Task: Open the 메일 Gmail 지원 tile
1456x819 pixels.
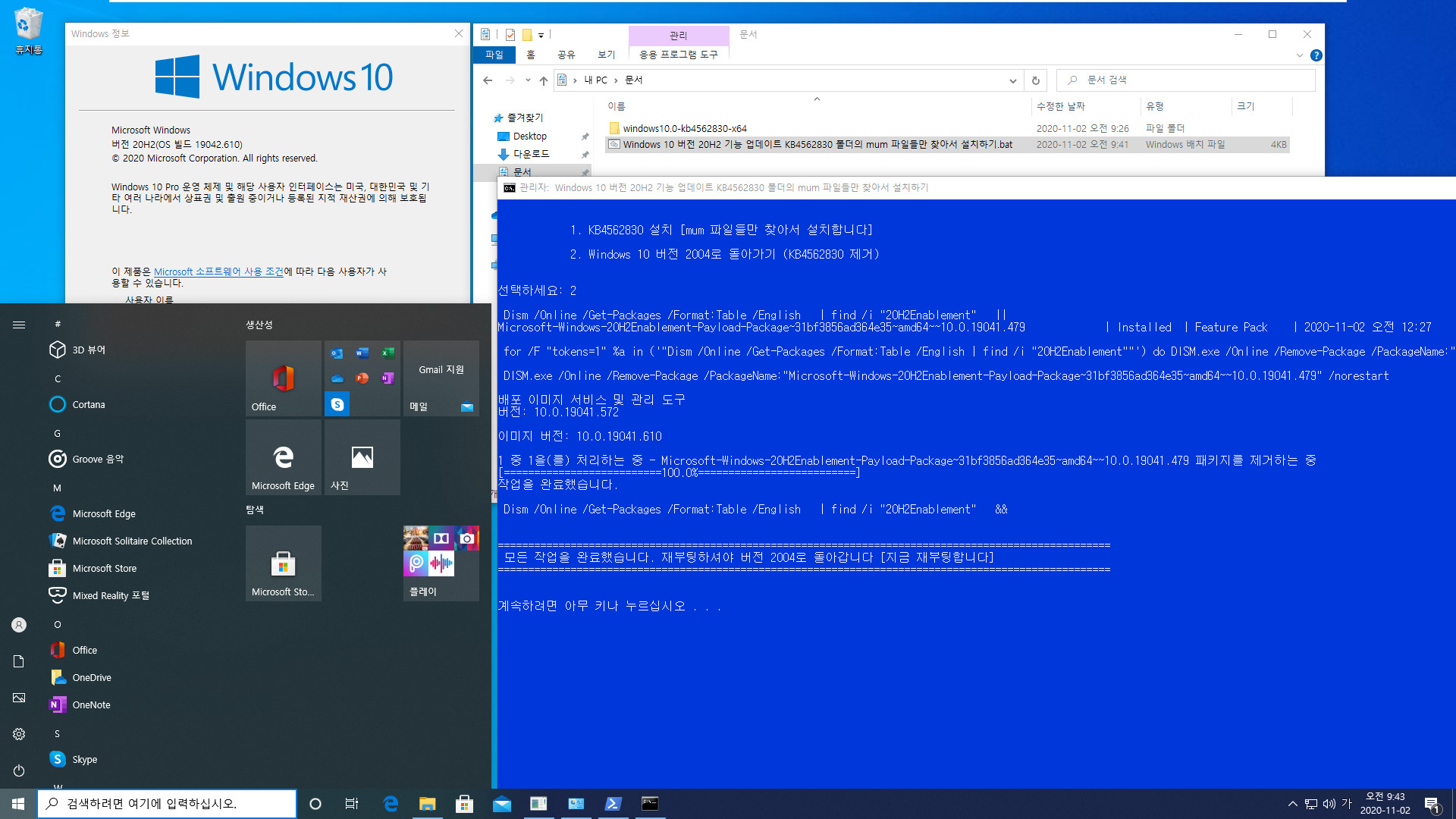Action: (441, 378)
